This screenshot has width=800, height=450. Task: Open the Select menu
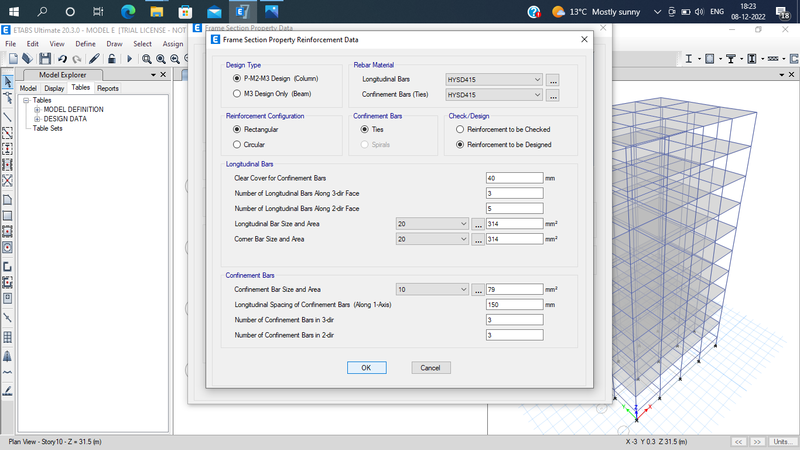142,44
